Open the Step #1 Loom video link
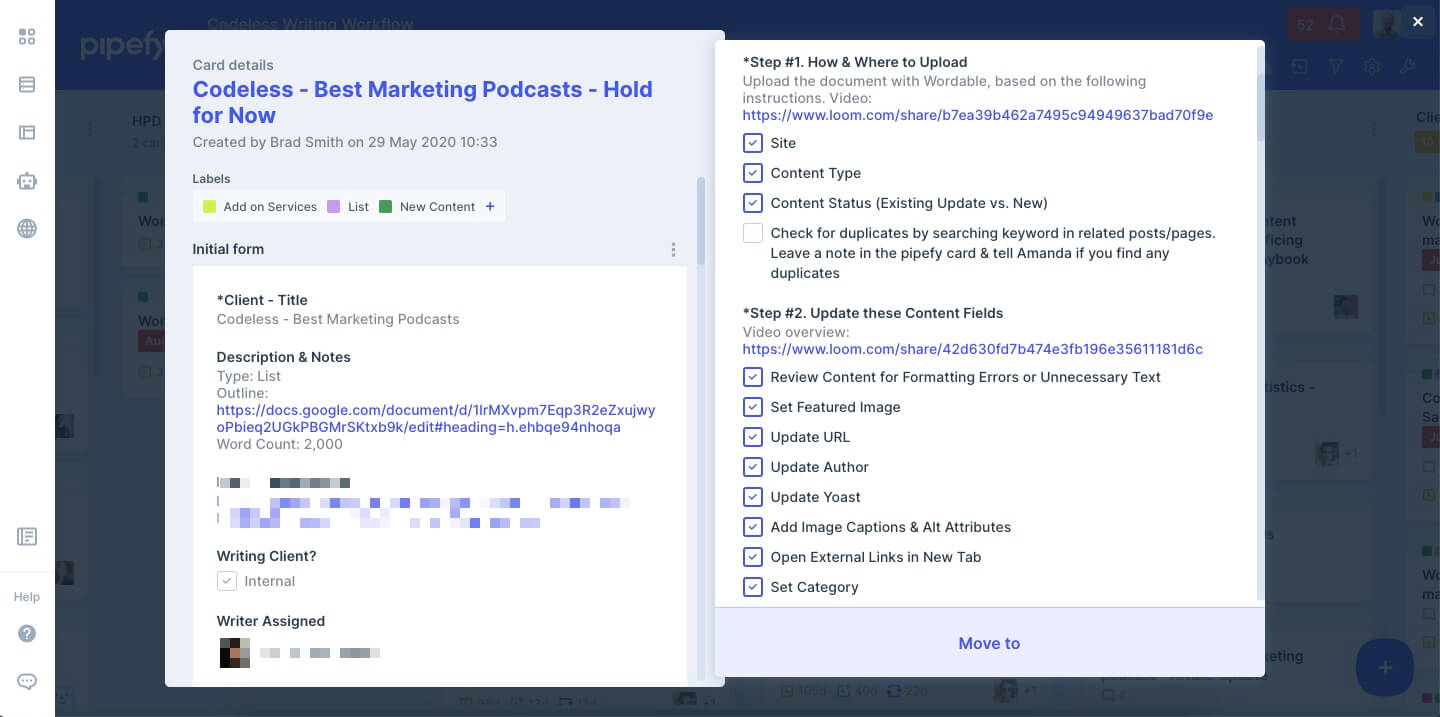This screenshot has width=1440, height=717. click(977, 115)
